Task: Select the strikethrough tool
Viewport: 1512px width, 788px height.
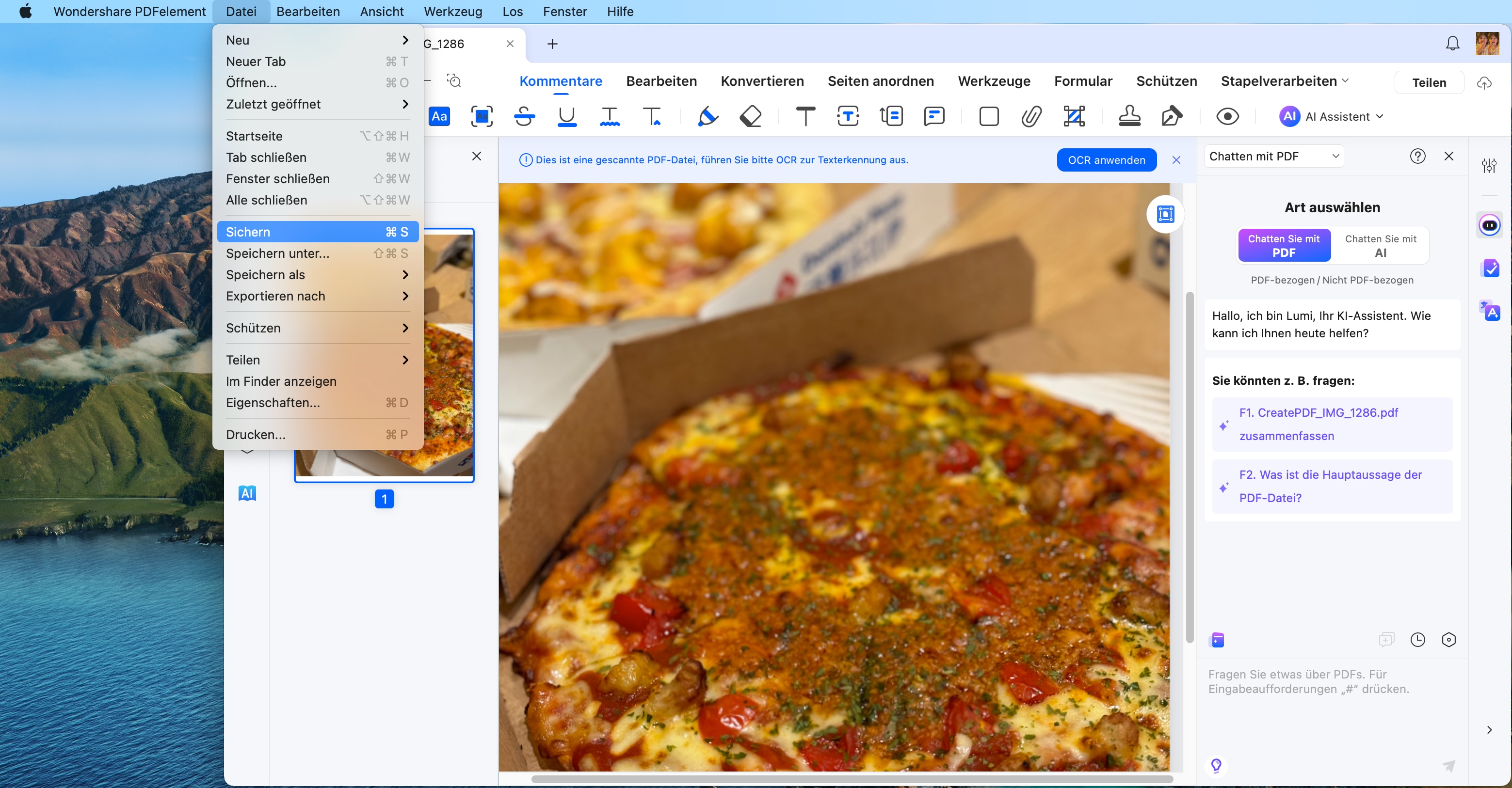Action: [x=524, y=116]
